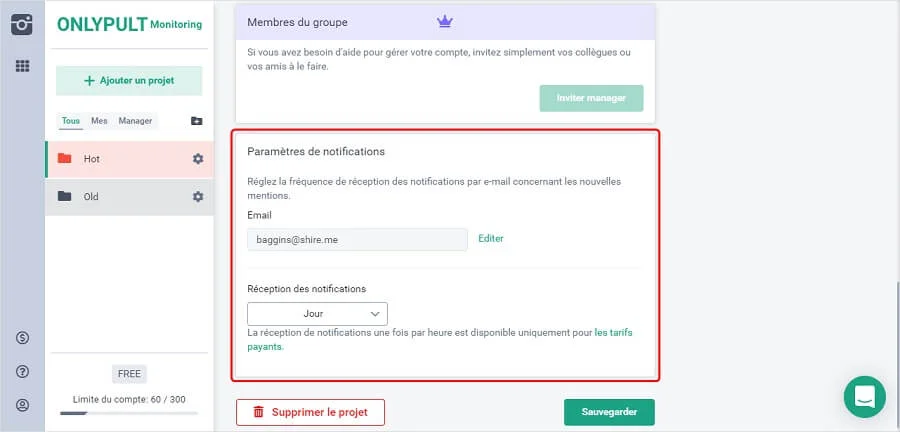Click the purple crown premium icon
The width and height of the screenshot is (900, 432).
pos(446,21)
